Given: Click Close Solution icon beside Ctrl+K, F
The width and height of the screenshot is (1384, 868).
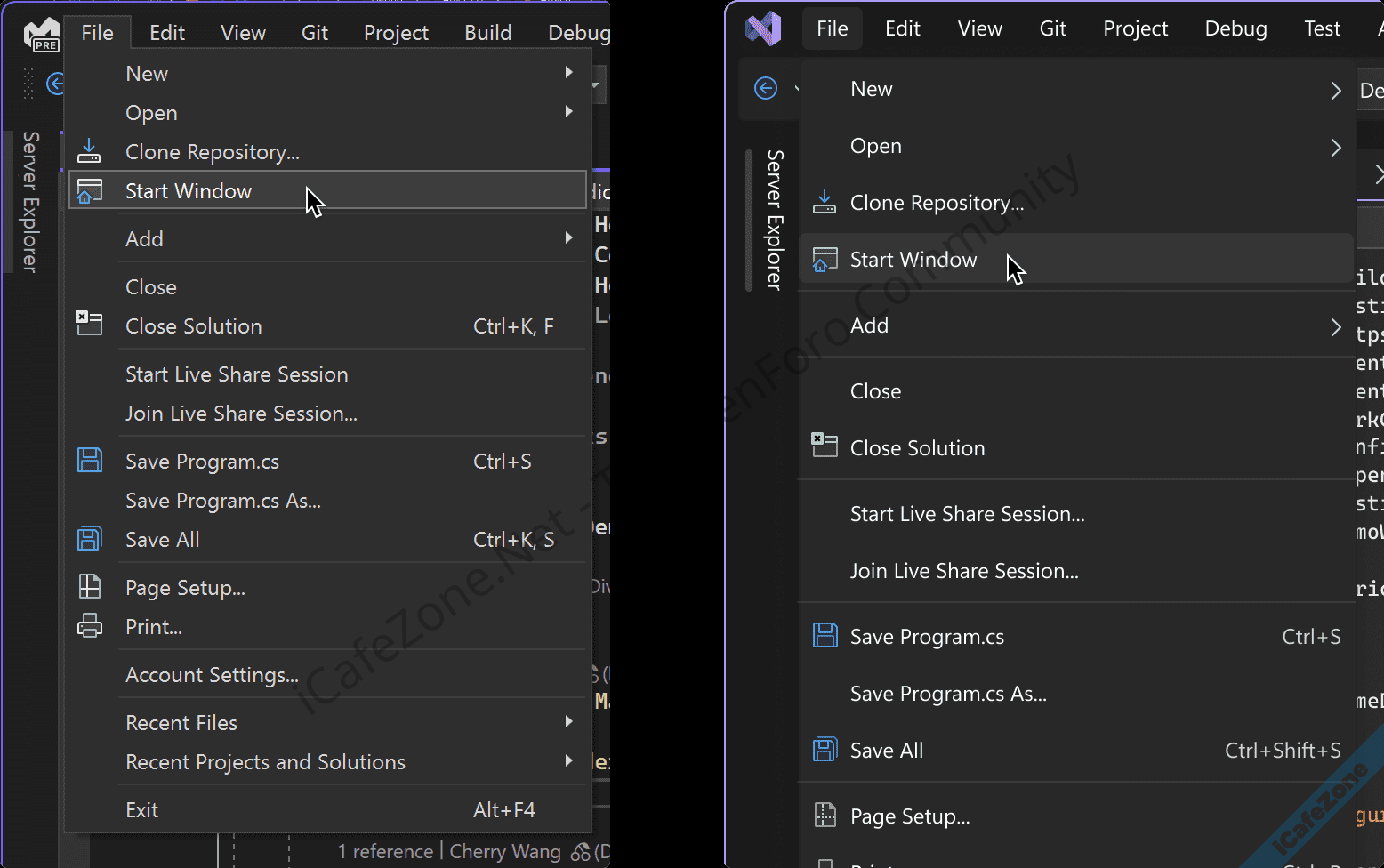Looking at the screenshot, I should coord(90,325).
